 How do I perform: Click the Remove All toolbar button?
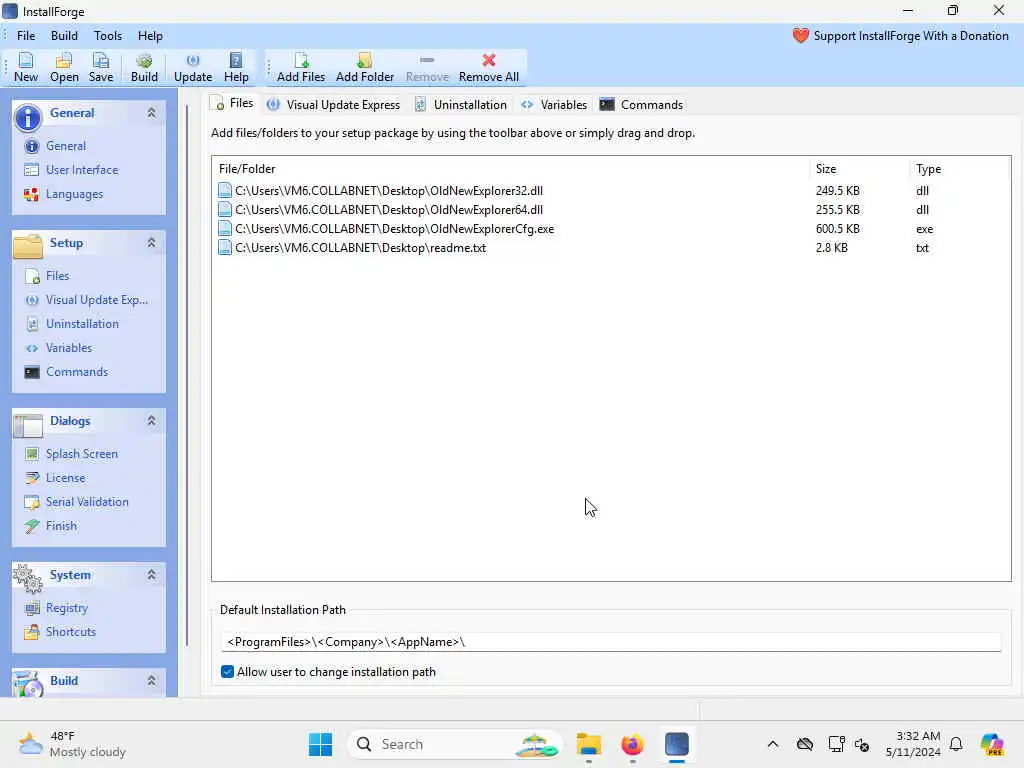coord(488,68)
